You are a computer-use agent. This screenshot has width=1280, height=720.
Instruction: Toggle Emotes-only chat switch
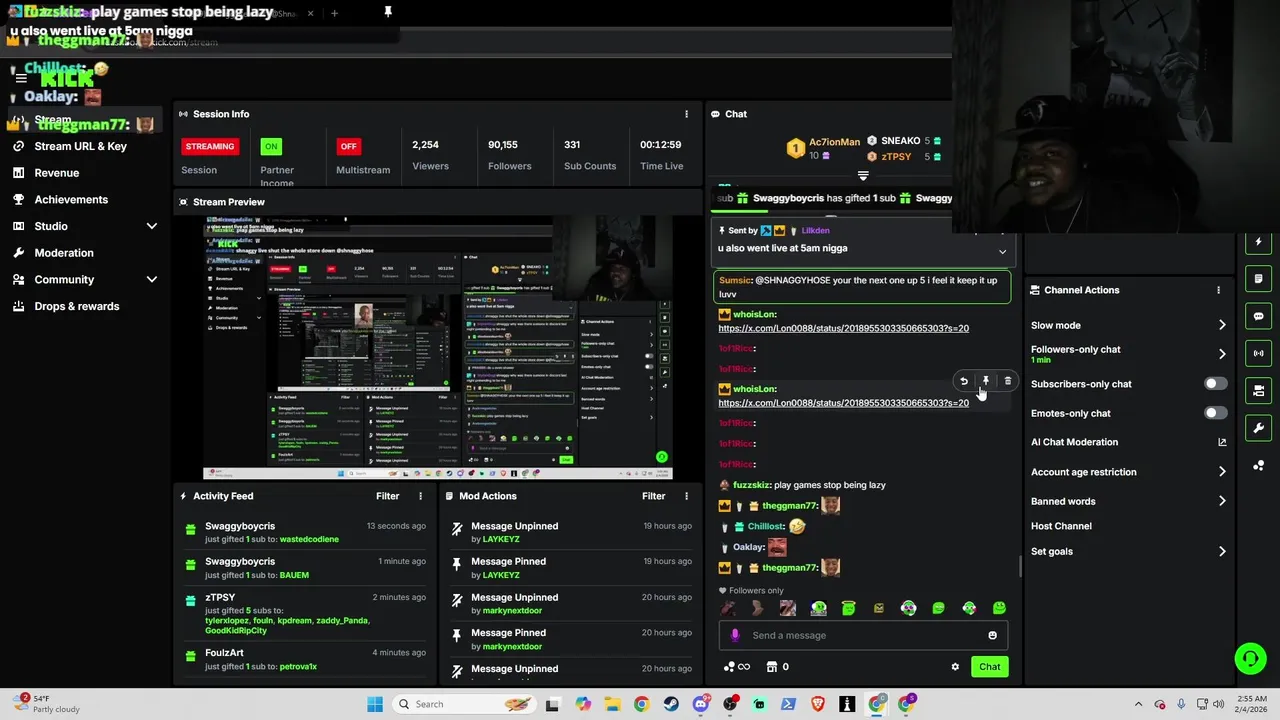(1216, 413)
